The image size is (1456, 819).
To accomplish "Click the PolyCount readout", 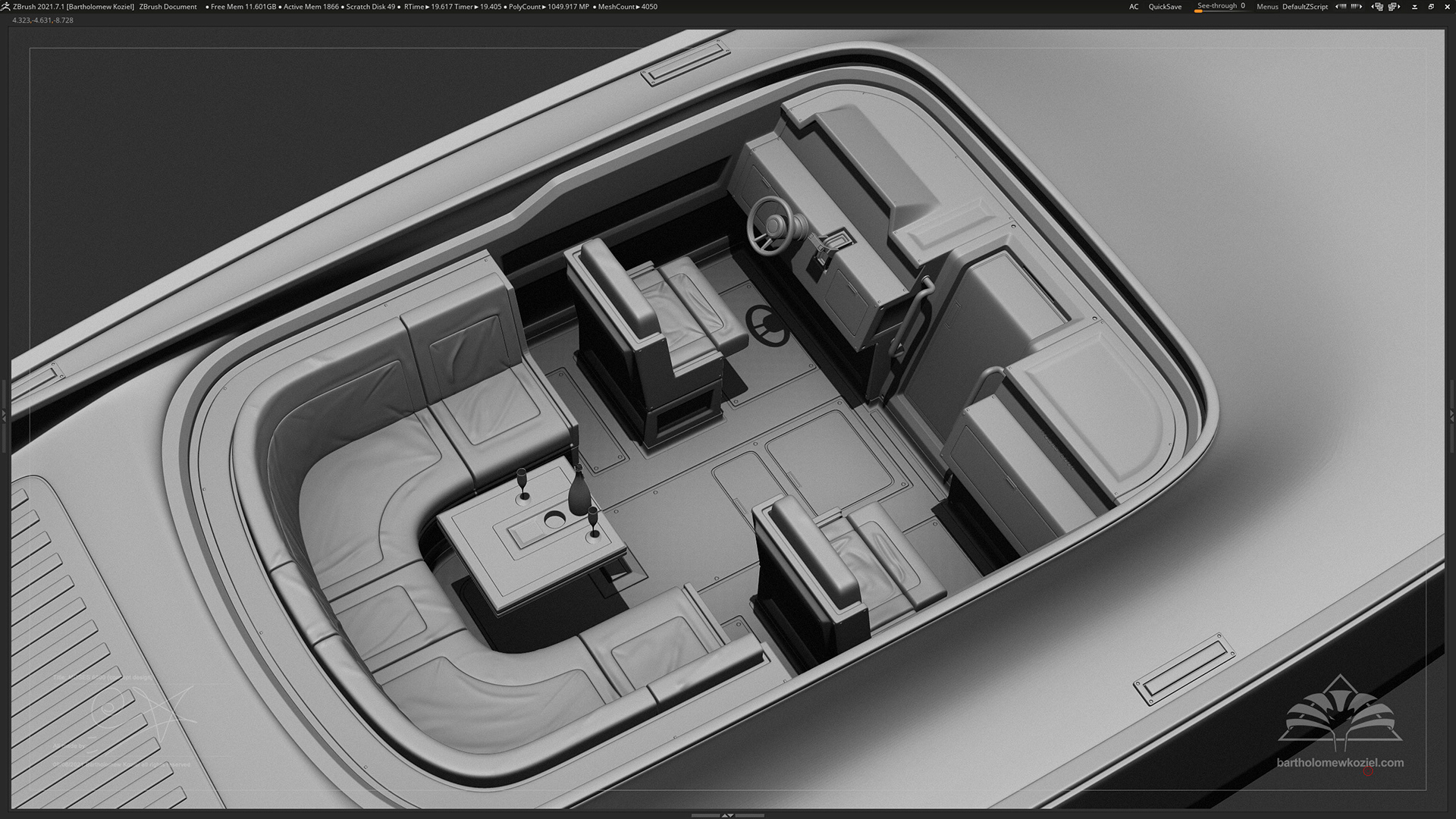I will [548, 7].
